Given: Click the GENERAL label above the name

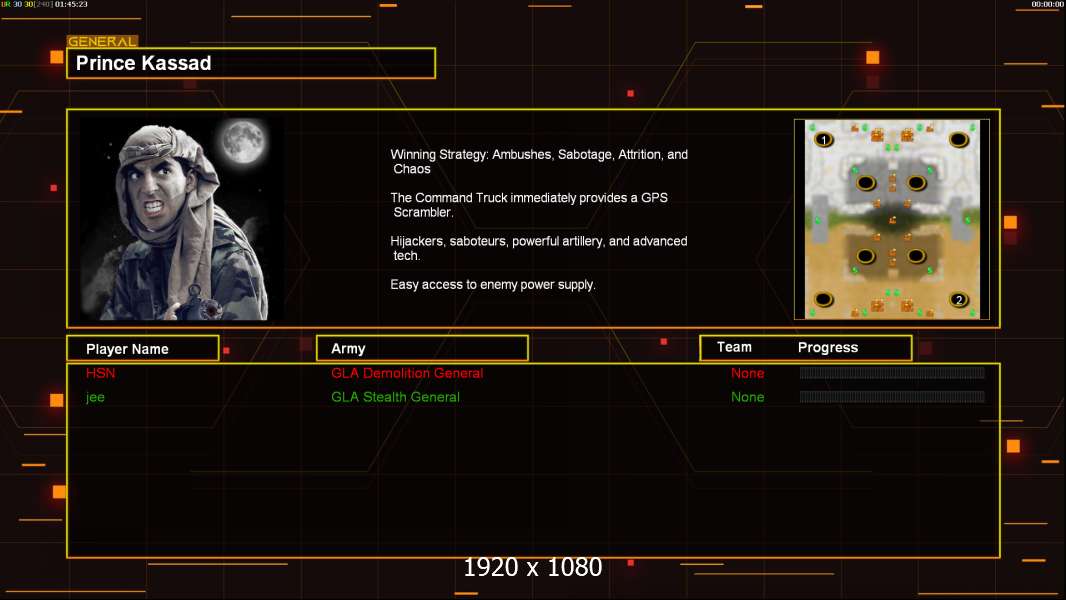Looking at the screenshot, I should tap(102, 41).
